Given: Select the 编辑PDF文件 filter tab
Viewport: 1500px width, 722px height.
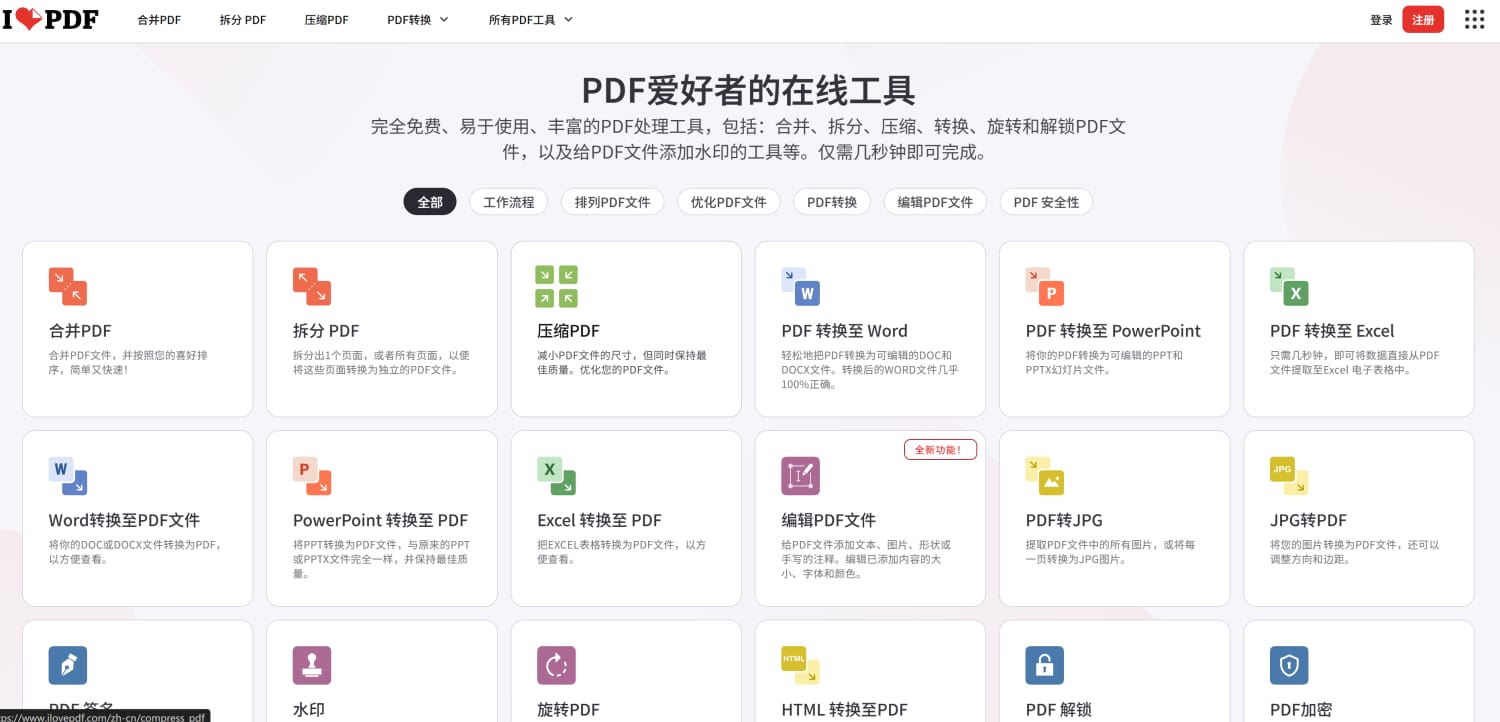Looking at the screenshot, I should tap(935, 202).
